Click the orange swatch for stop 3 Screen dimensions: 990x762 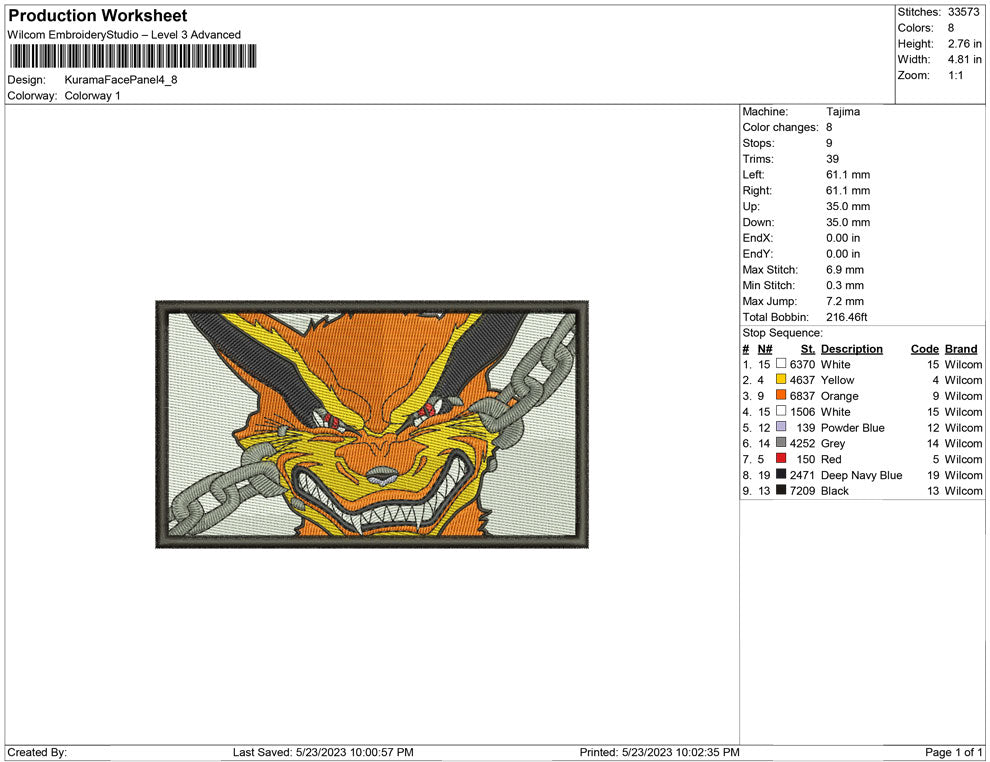click(x=781, y=395)
